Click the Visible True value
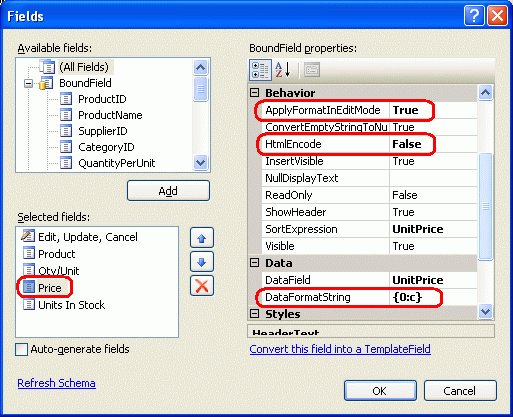 [x=433, y=246]
